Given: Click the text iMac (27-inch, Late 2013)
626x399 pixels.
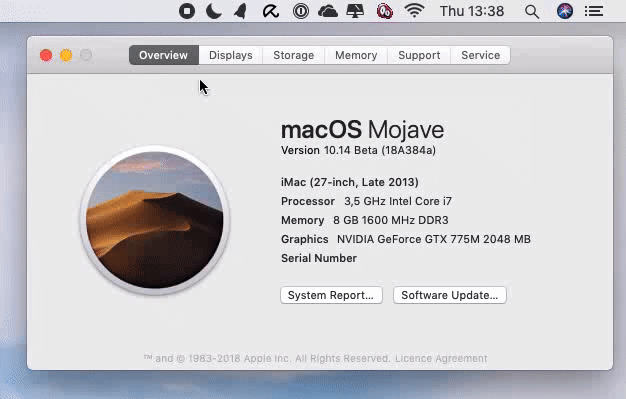Looking at the screenshot, I should tap(350, 182).
